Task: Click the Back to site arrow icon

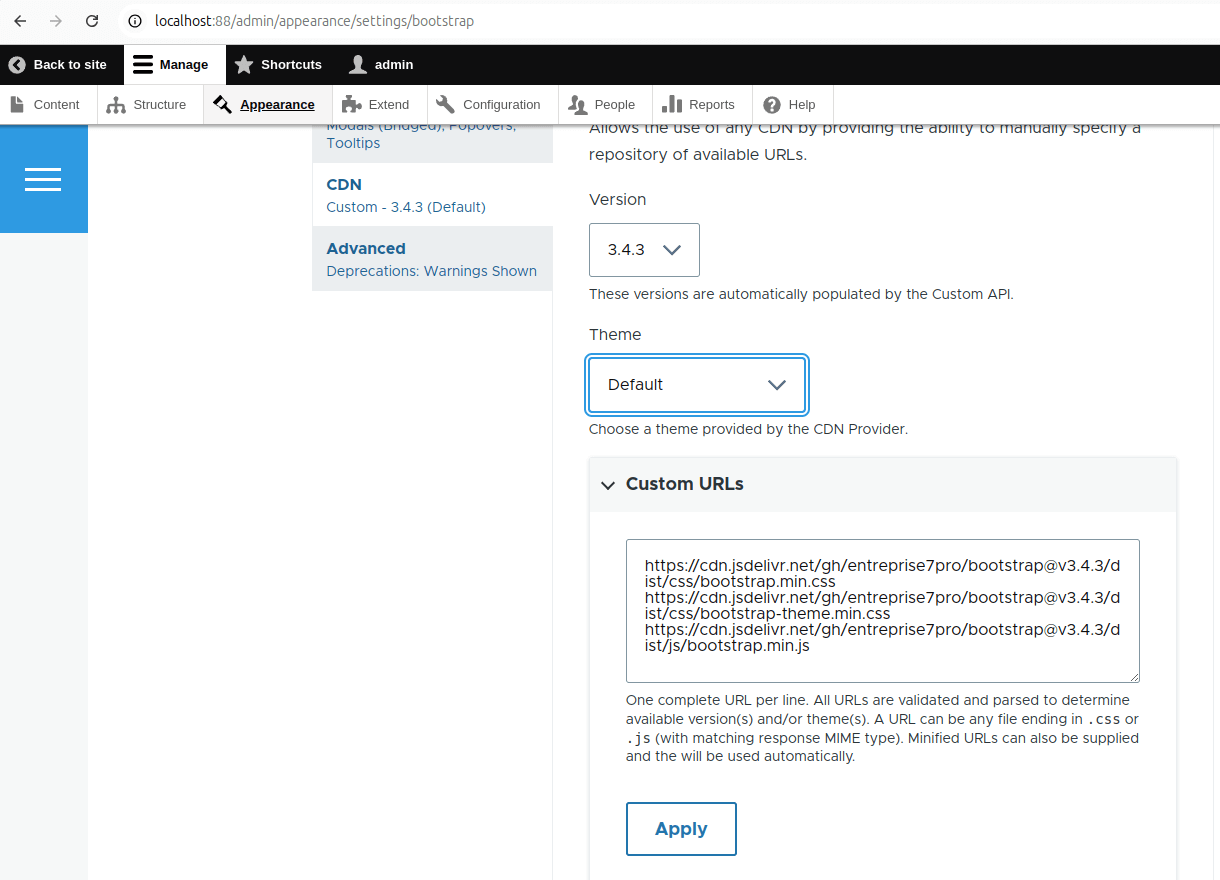Action: [17, 65]
